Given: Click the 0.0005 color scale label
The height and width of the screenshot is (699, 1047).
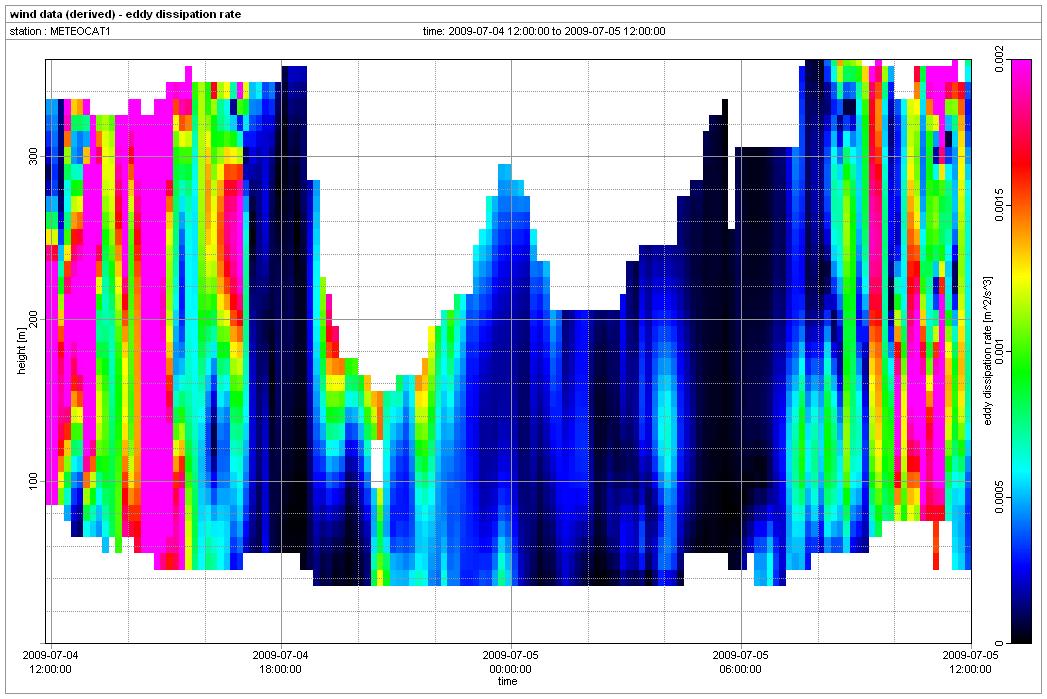Looking at the screenshot, I should (1000, 497).
